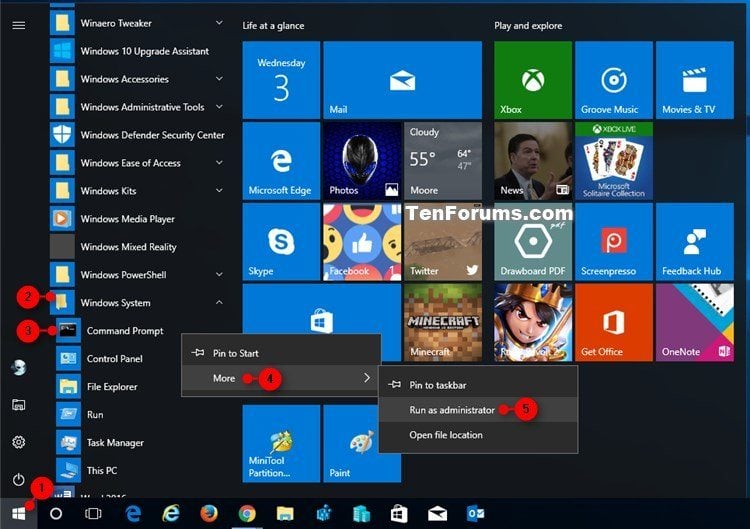Open the Facebook tile
This screenshot has height=529, width=750.
tap(362, 242)
